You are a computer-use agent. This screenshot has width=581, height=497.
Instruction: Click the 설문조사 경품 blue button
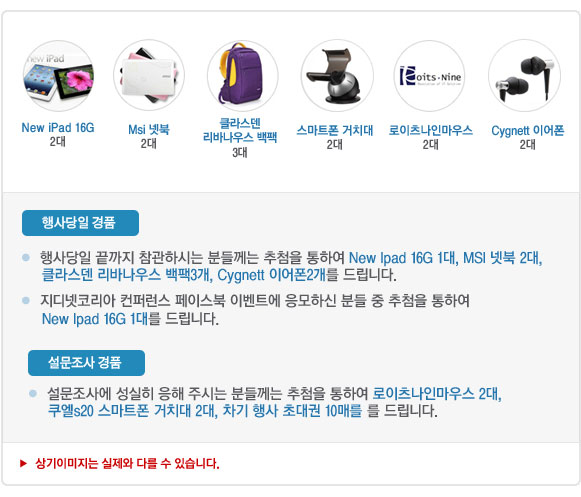pyautogui.click(x=86, y=362)
